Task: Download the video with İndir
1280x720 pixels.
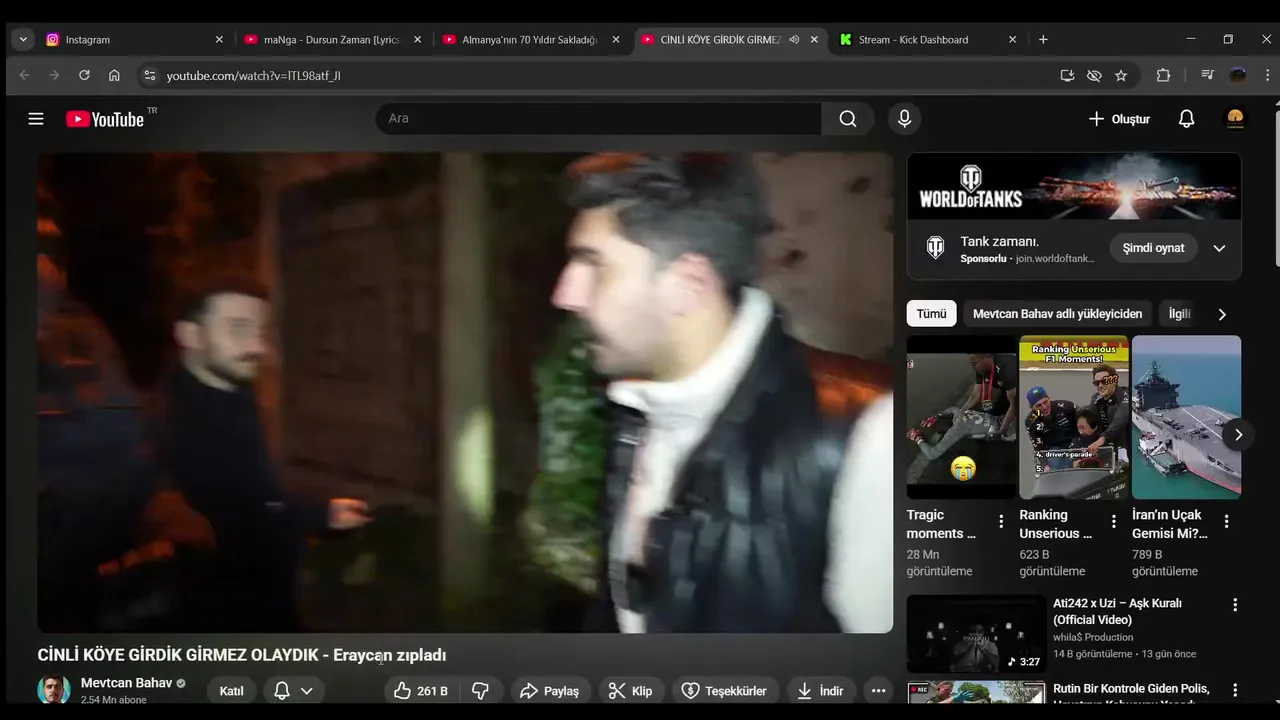Action: [820, 691]
